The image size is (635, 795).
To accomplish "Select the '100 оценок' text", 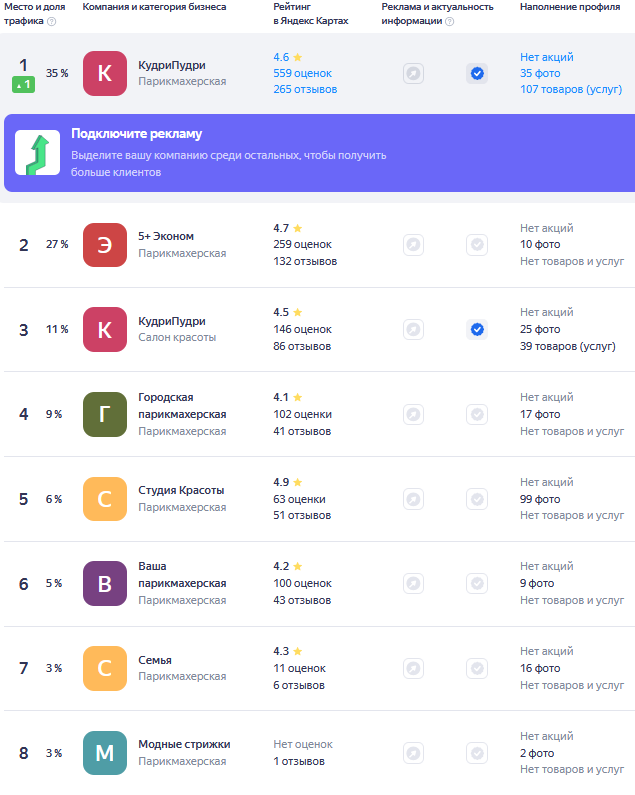I will click(302, 584).
